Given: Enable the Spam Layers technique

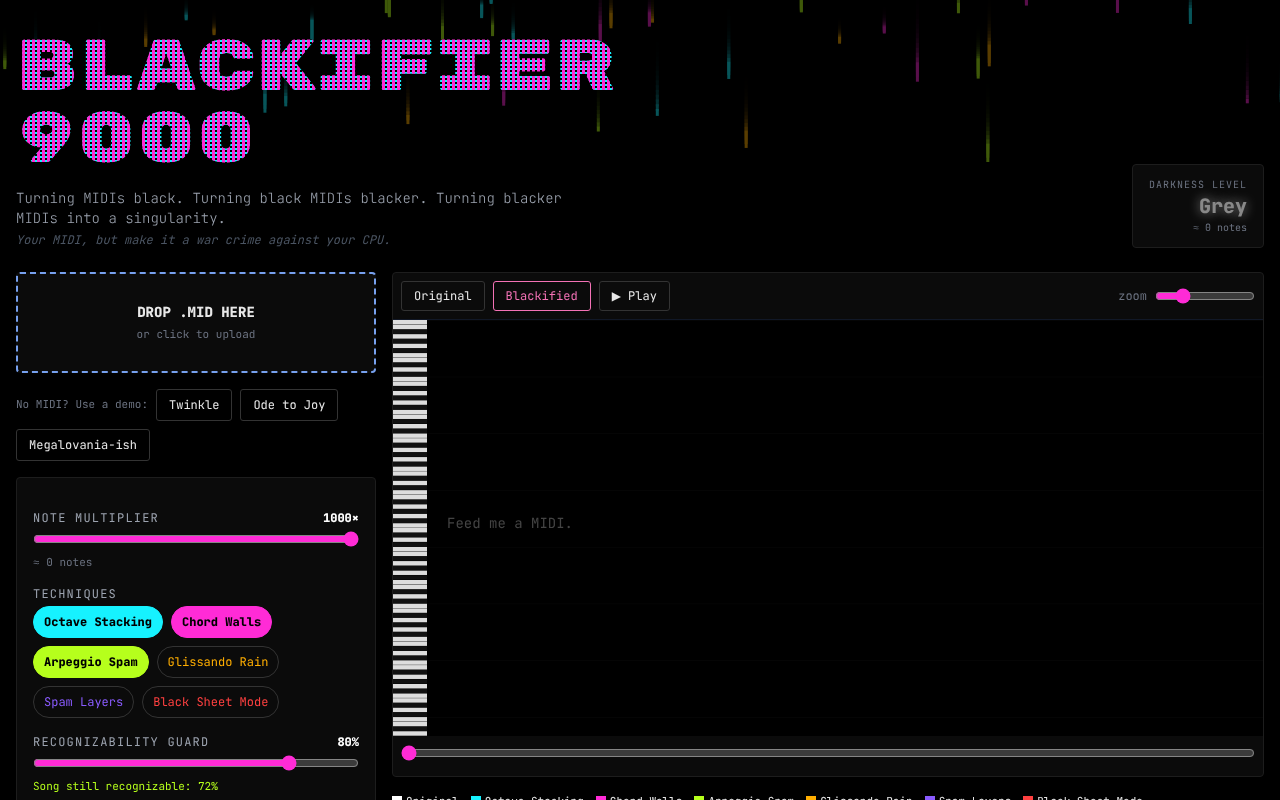Looking at the screenshot, I should 83,702.
